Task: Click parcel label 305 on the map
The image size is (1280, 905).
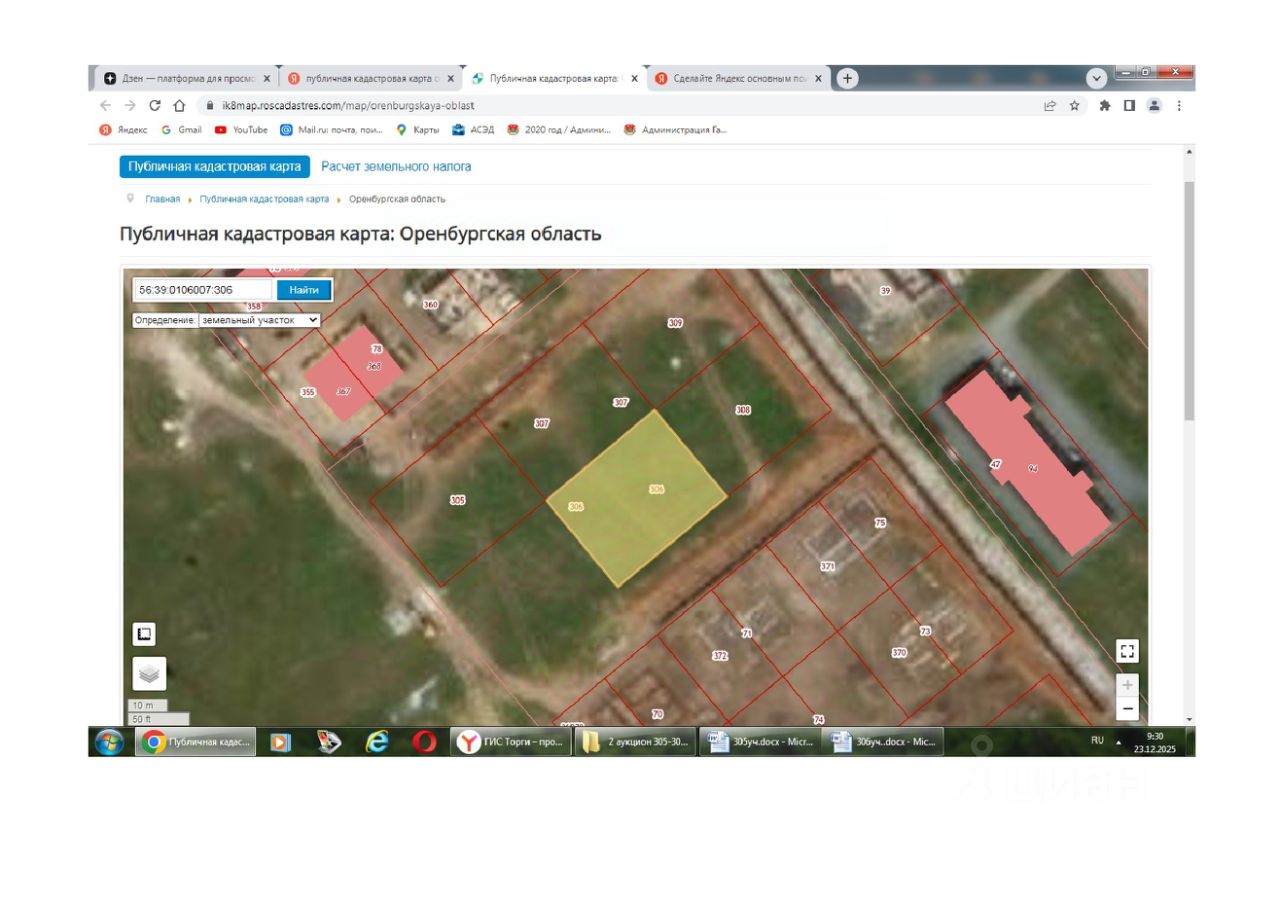Action: (x=458, y=499)
